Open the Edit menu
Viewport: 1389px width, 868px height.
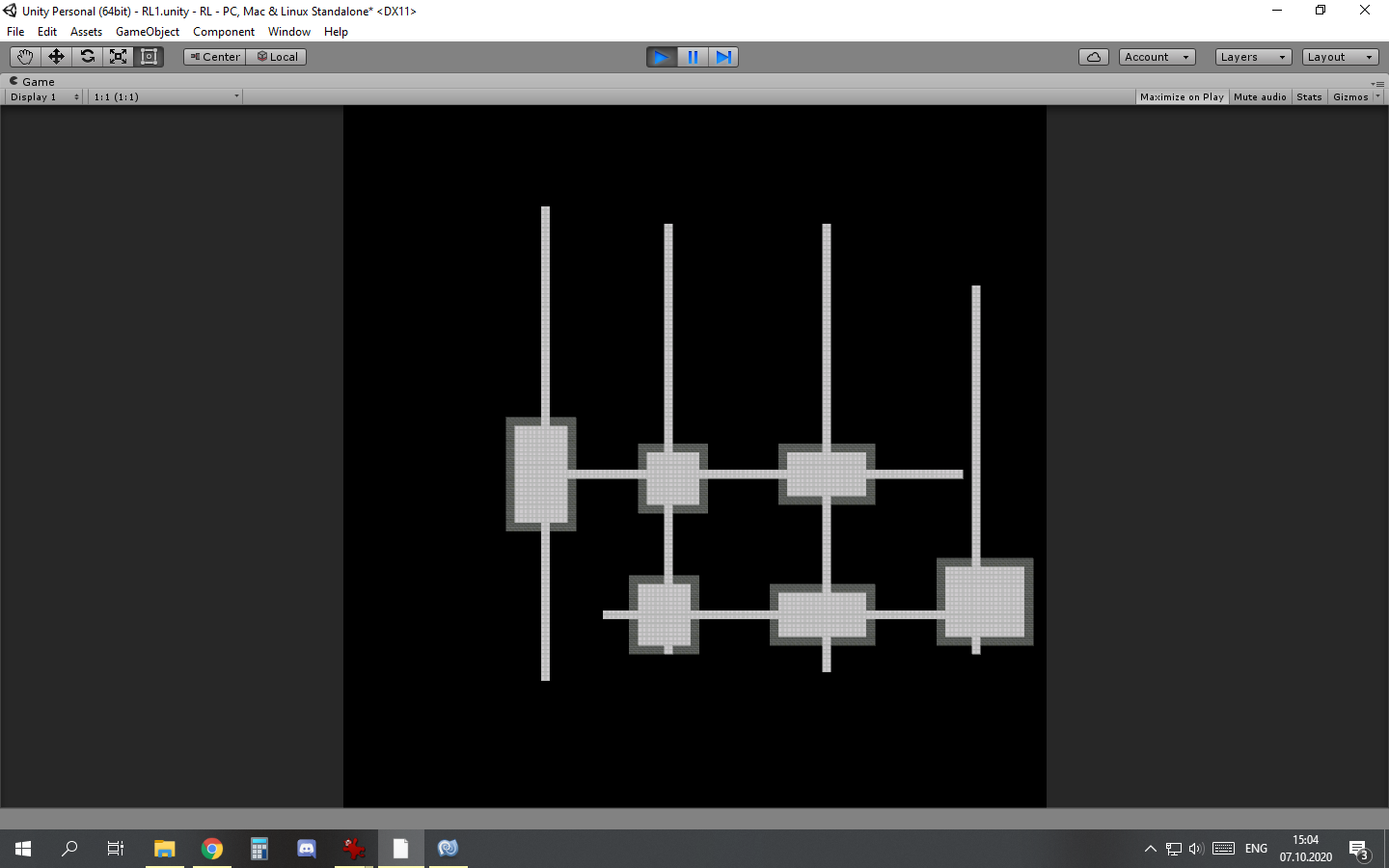click(47, 32)
